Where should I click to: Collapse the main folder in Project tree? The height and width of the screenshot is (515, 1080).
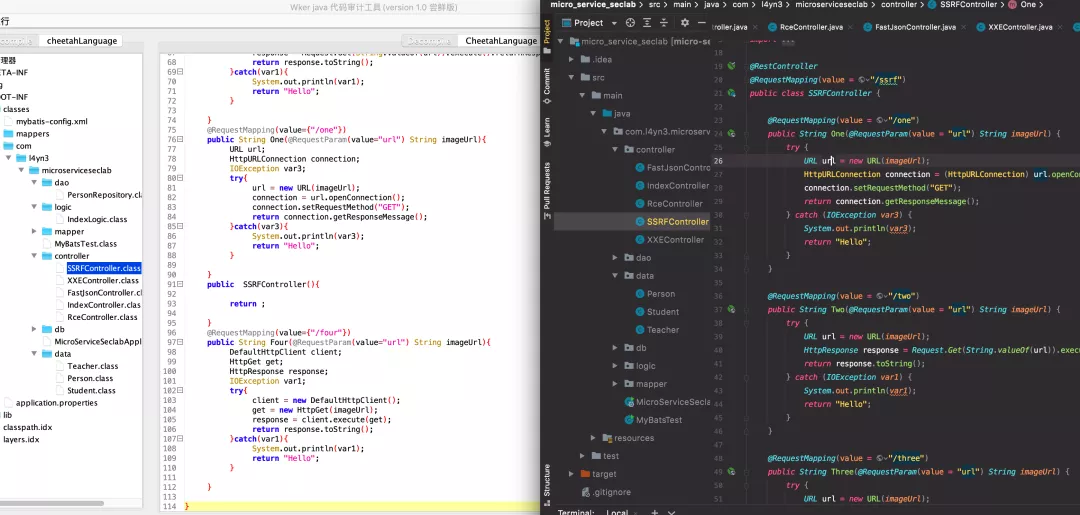coord(583,96)
